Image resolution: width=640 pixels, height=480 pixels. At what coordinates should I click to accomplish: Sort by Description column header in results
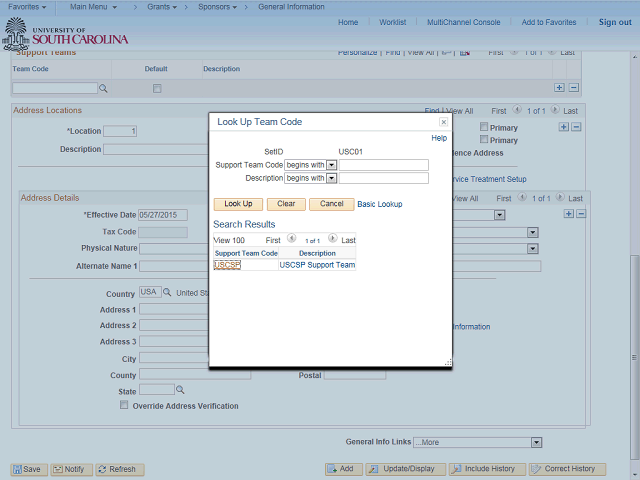click(317, 253)
